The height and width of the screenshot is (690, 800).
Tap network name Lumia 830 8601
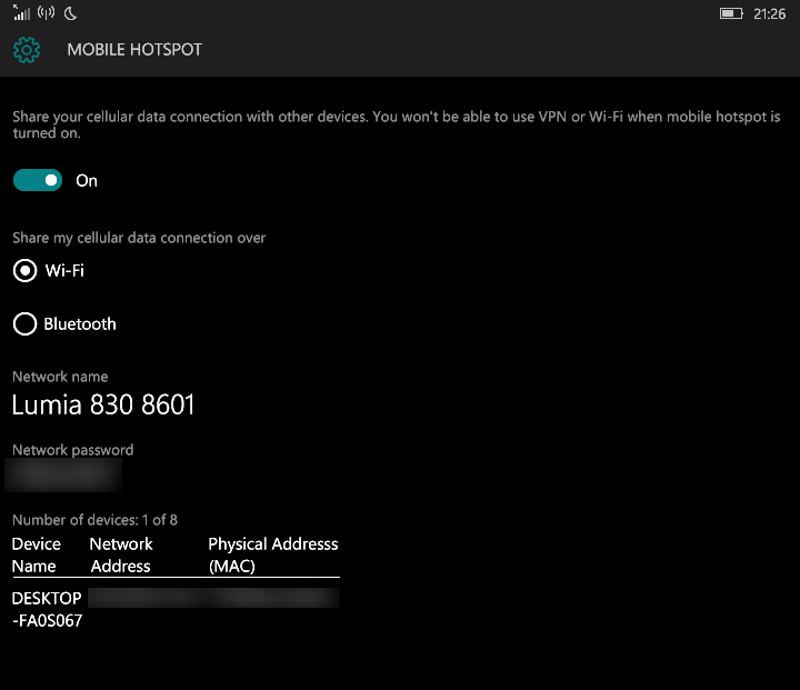[x=103, y=405]
